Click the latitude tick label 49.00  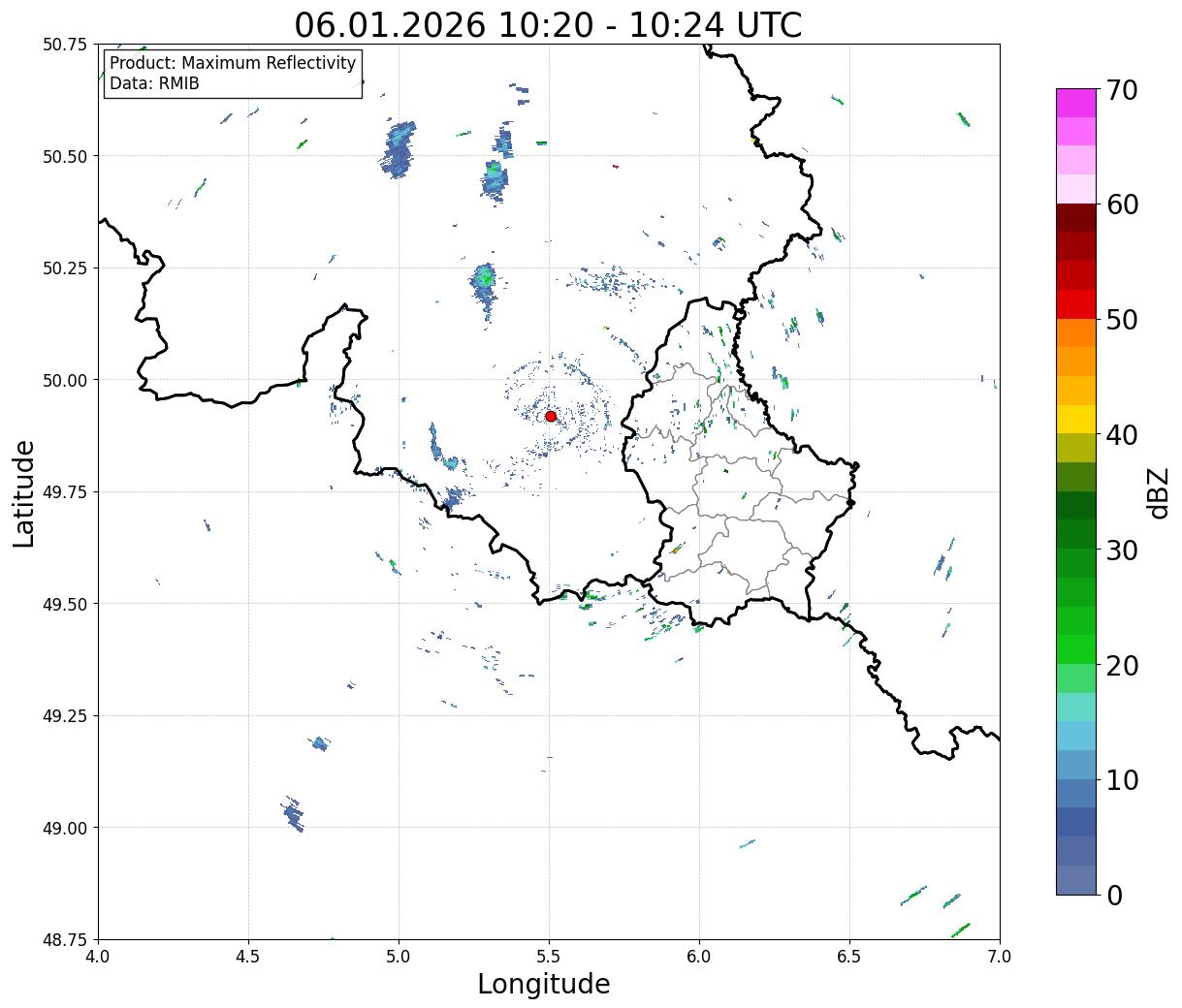(x=65, y=828)
